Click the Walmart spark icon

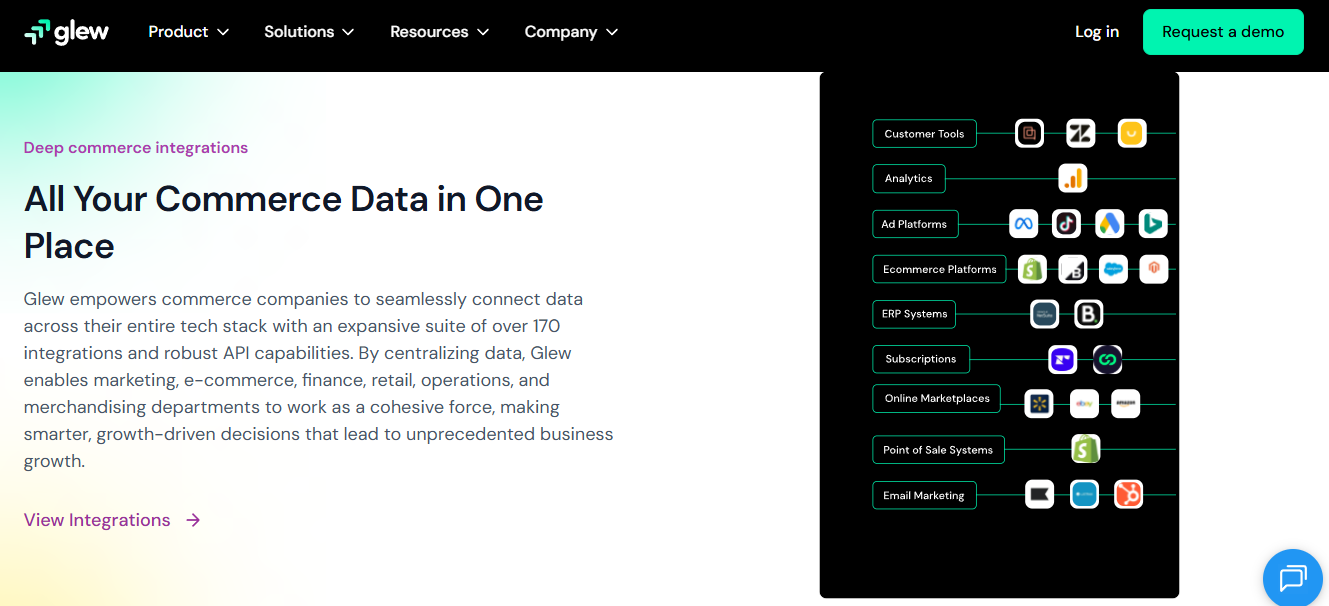click(1040, 403)
